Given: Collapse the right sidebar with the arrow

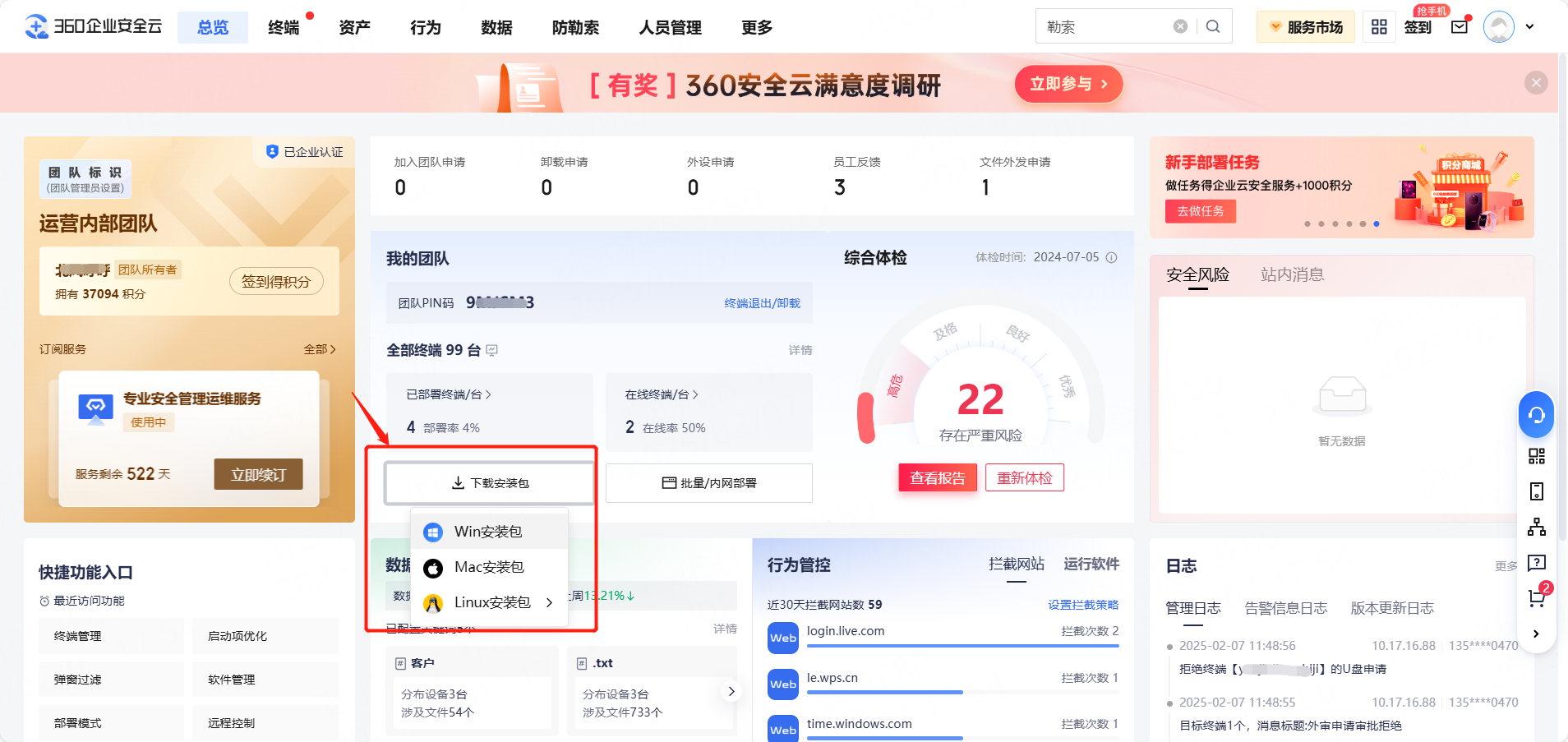Looking at the screenshot, I should (x=1536, y=634).
